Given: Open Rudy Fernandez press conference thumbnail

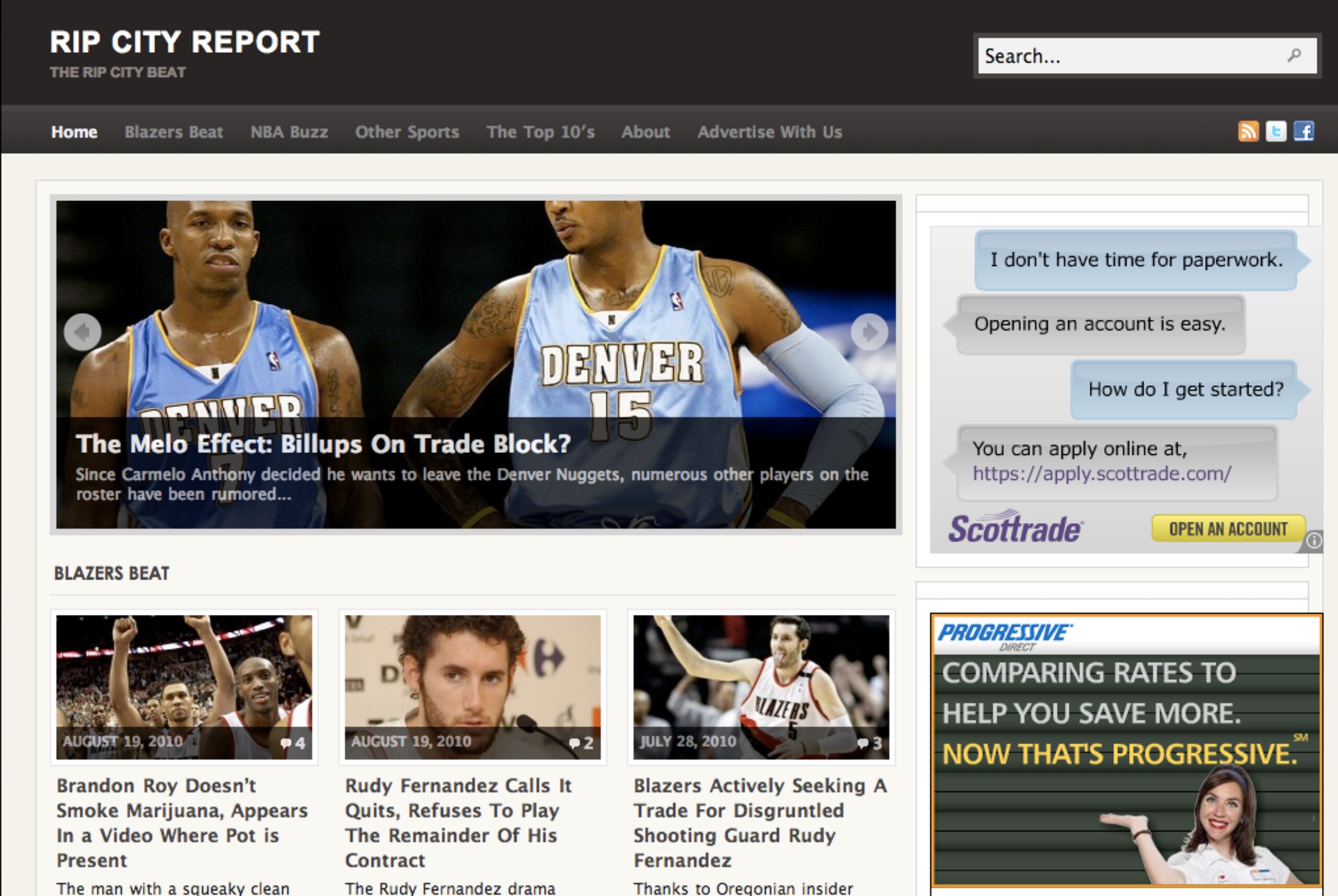Looking at the screenshot, I should tap(472, 687).
